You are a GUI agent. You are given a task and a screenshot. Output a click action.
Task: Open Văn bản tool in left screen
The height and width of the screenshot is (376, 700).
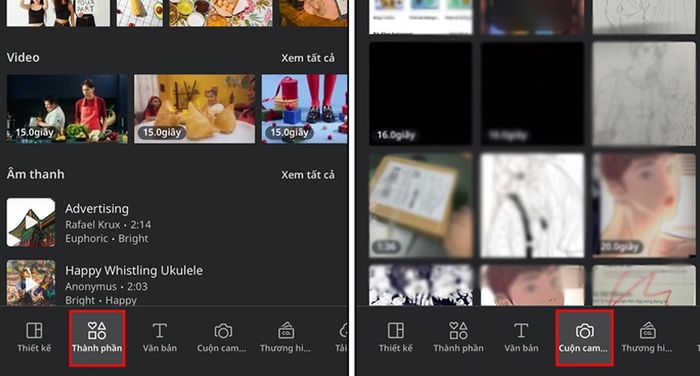tap(160, 338)
